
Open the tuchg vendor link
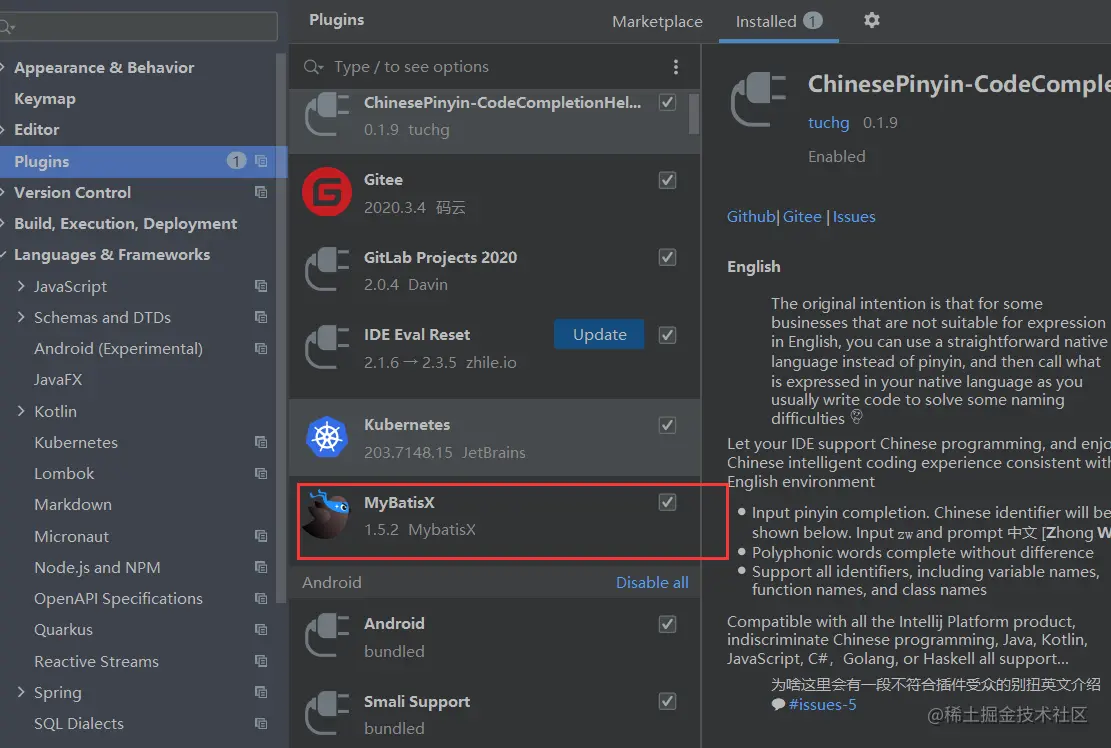coord(828,123)
